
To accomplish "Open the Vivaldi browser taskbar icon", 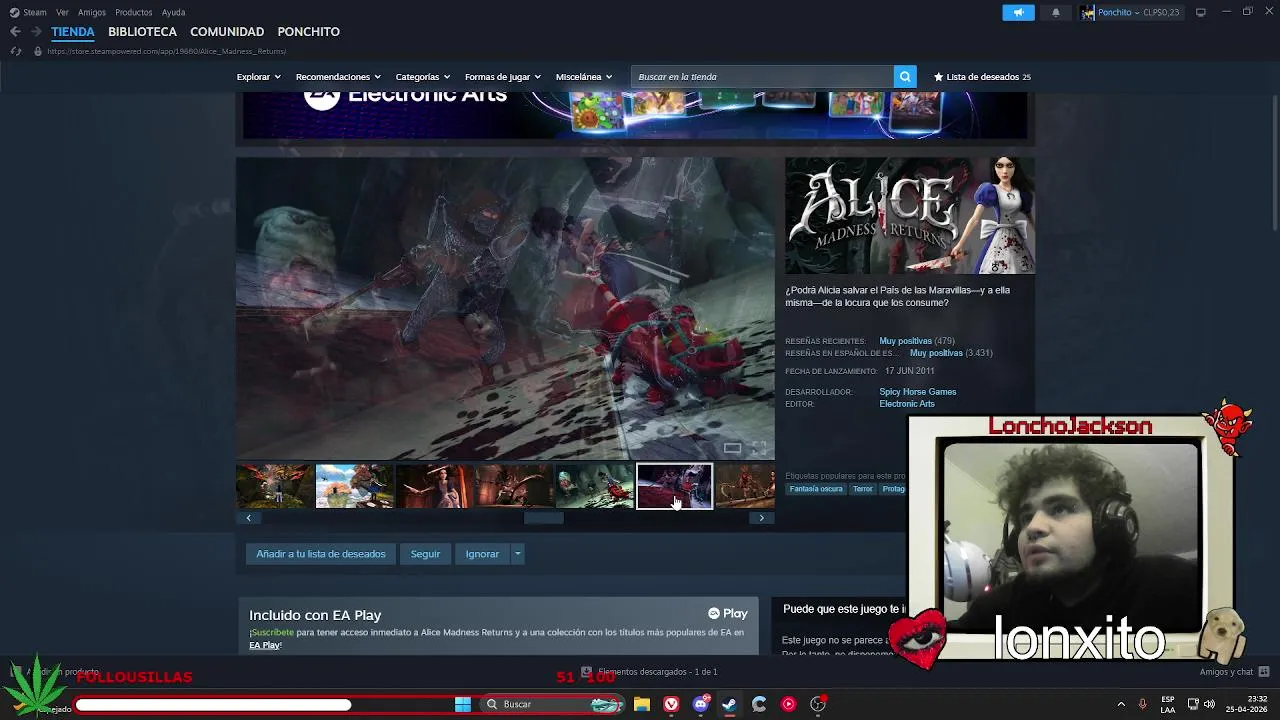I will tap(671, 704).
